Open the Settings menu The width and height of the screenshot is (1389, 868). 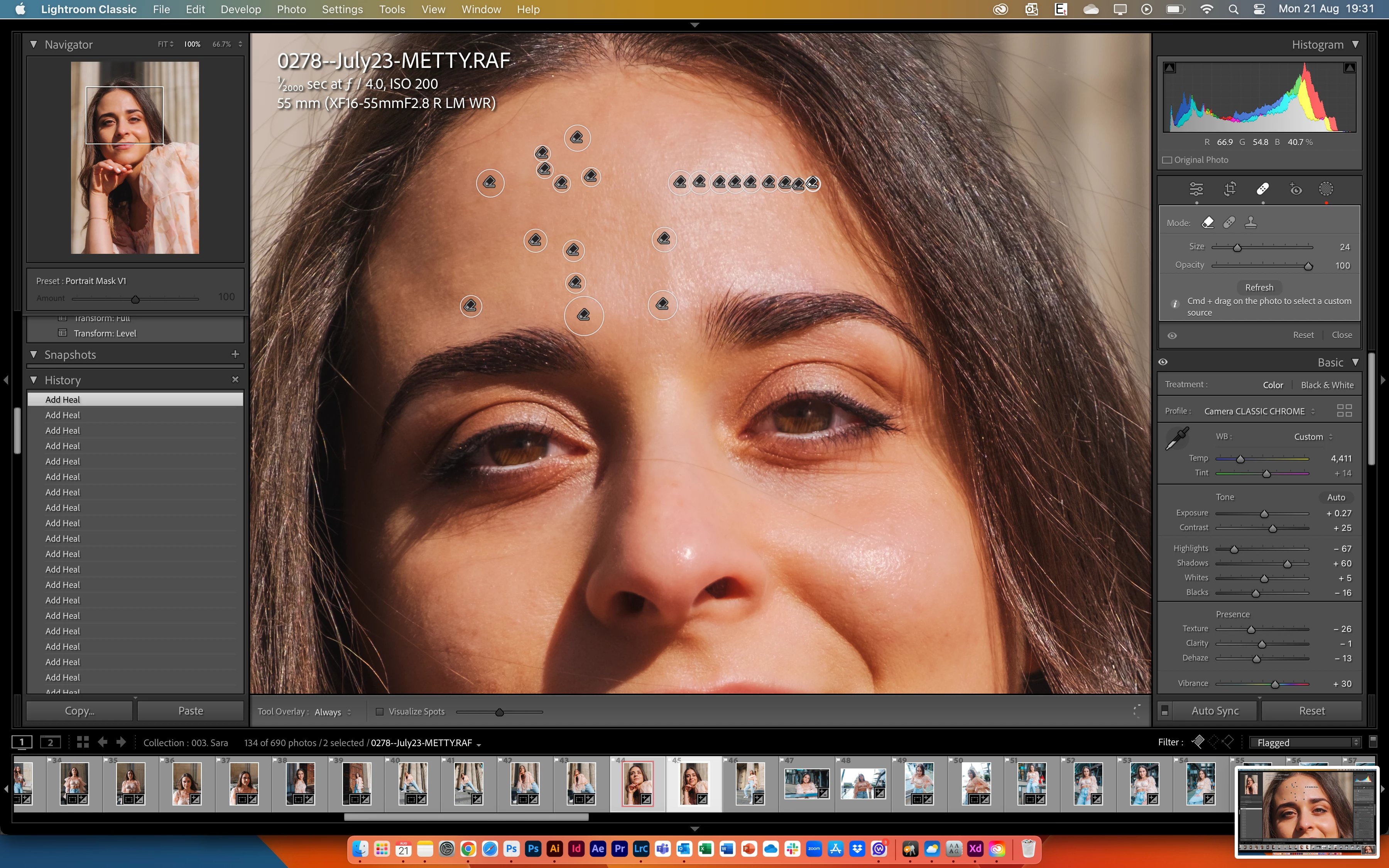342,9
